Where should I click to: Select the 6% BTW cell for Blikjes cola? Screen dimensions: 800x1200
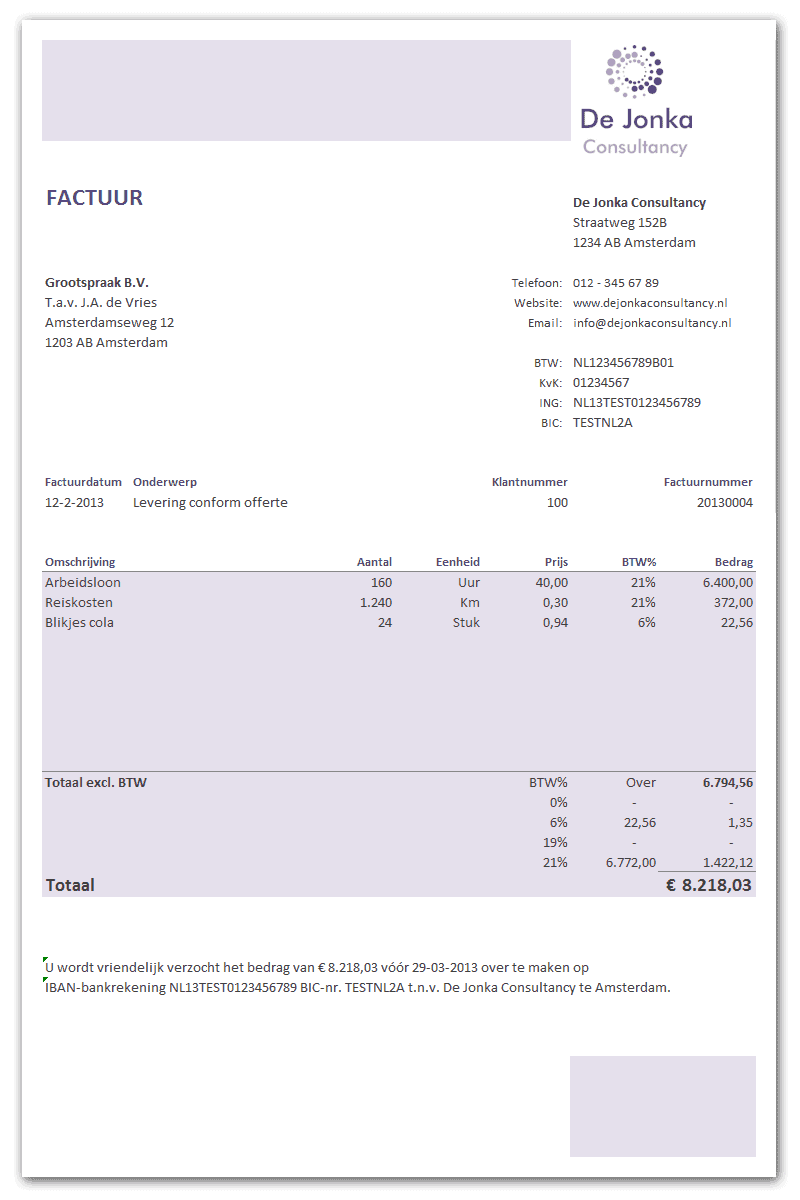coord(646,623)
